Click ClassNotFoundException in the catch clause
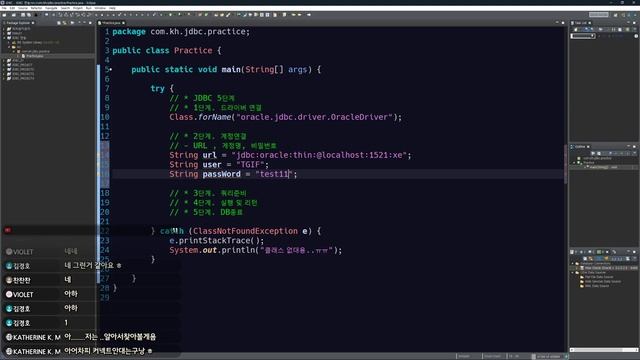The width and height of the screenshot is (640, 360). coord(245,231)
